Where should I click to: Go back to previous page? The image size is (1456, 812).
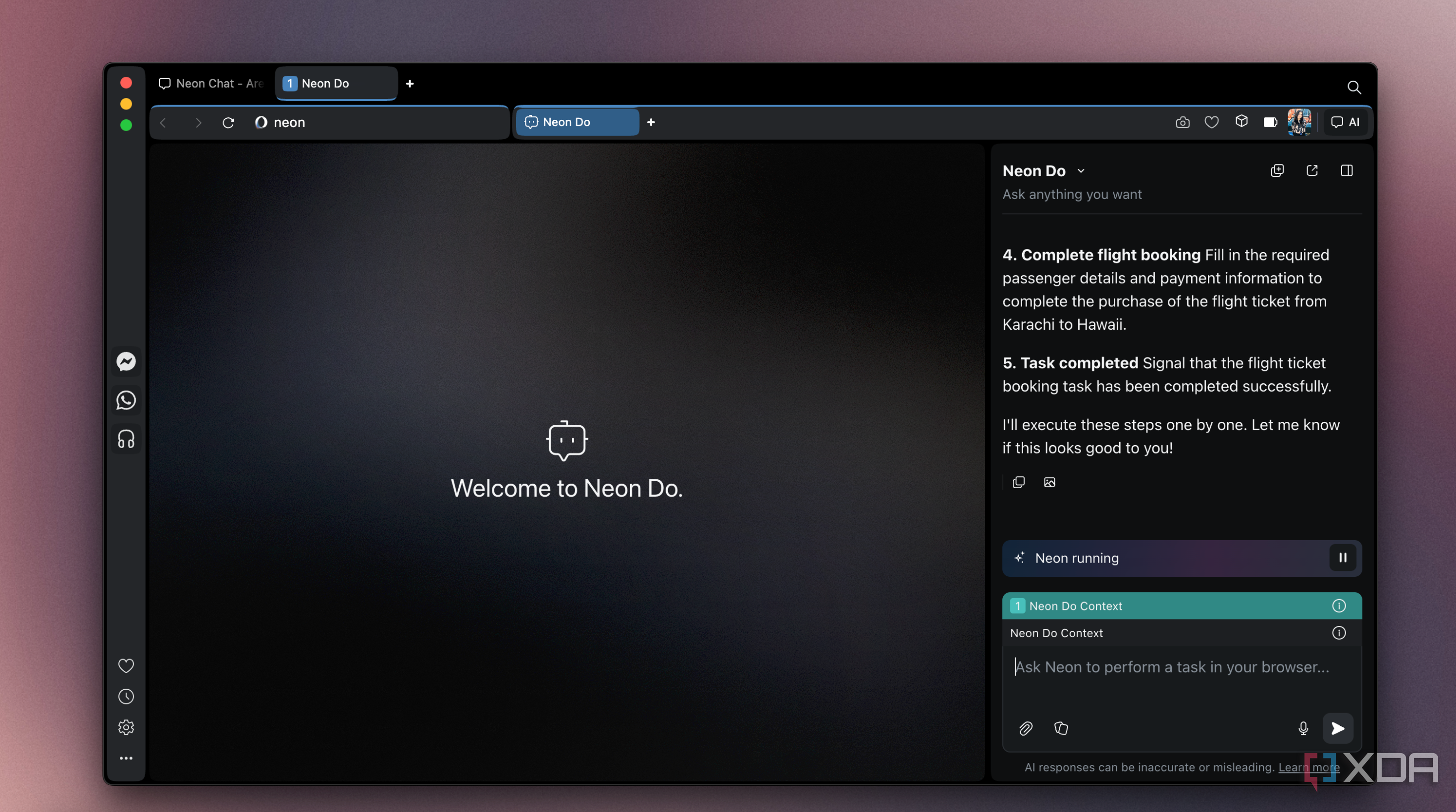[163, 123]
